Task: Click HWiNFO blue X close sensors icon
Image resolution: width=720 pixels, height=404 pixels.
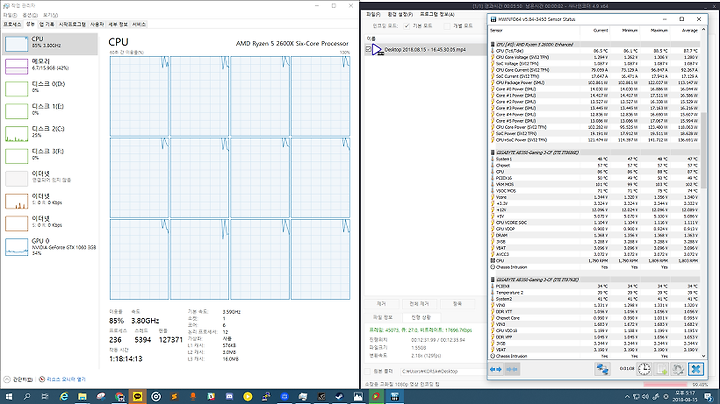Action: [696, 369]
